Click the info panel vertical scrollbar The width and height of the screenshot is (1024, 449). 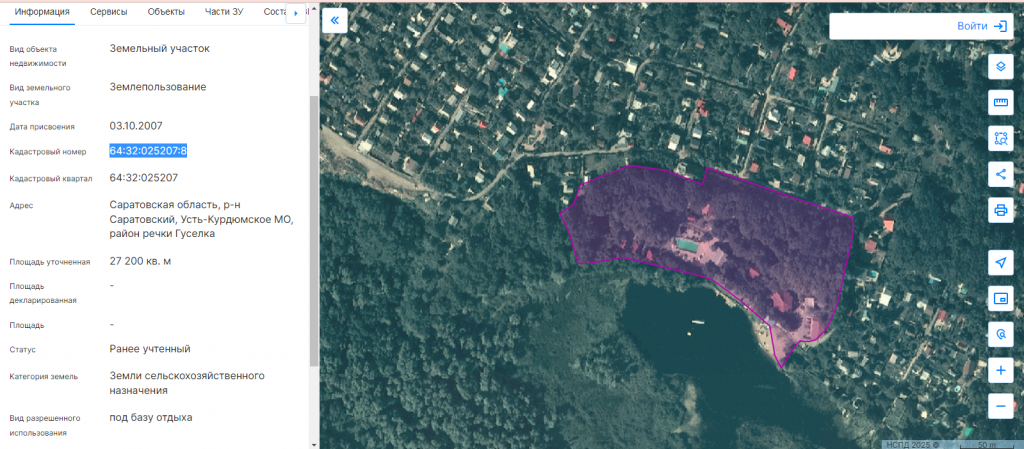(x=314, y=230)
